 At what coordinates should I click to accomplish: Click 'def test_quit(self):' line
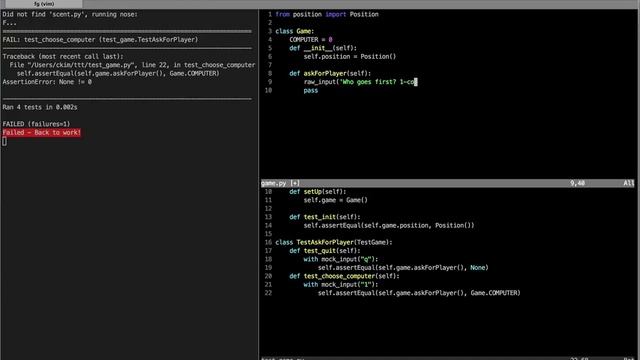(x=325, y=251)
